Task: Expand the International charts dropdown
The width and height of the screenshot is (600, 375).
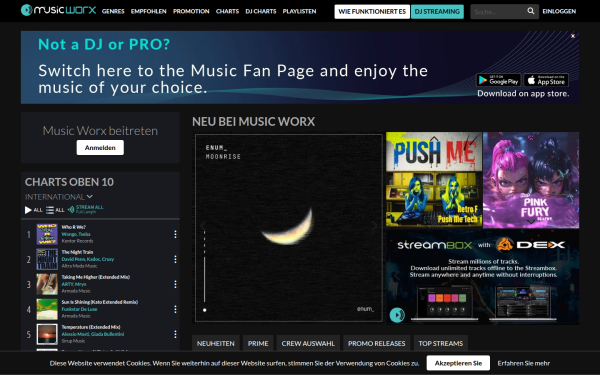Action: (59, 197)
